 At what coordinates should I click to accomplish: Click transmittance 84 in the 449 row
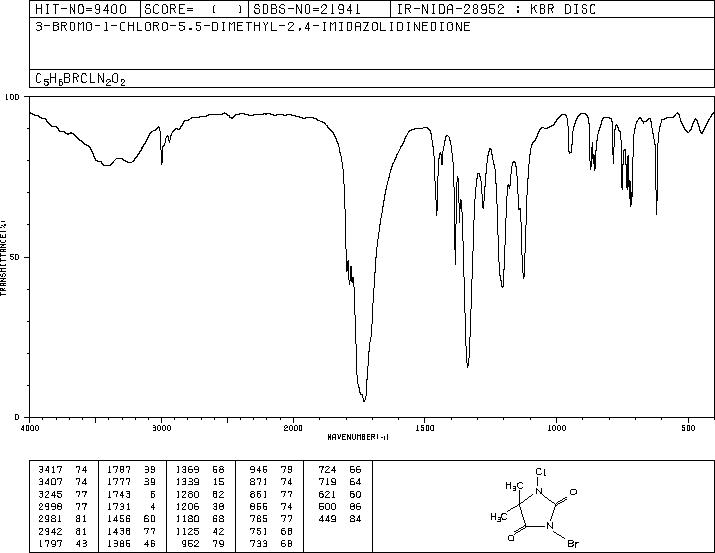(355, 519)
